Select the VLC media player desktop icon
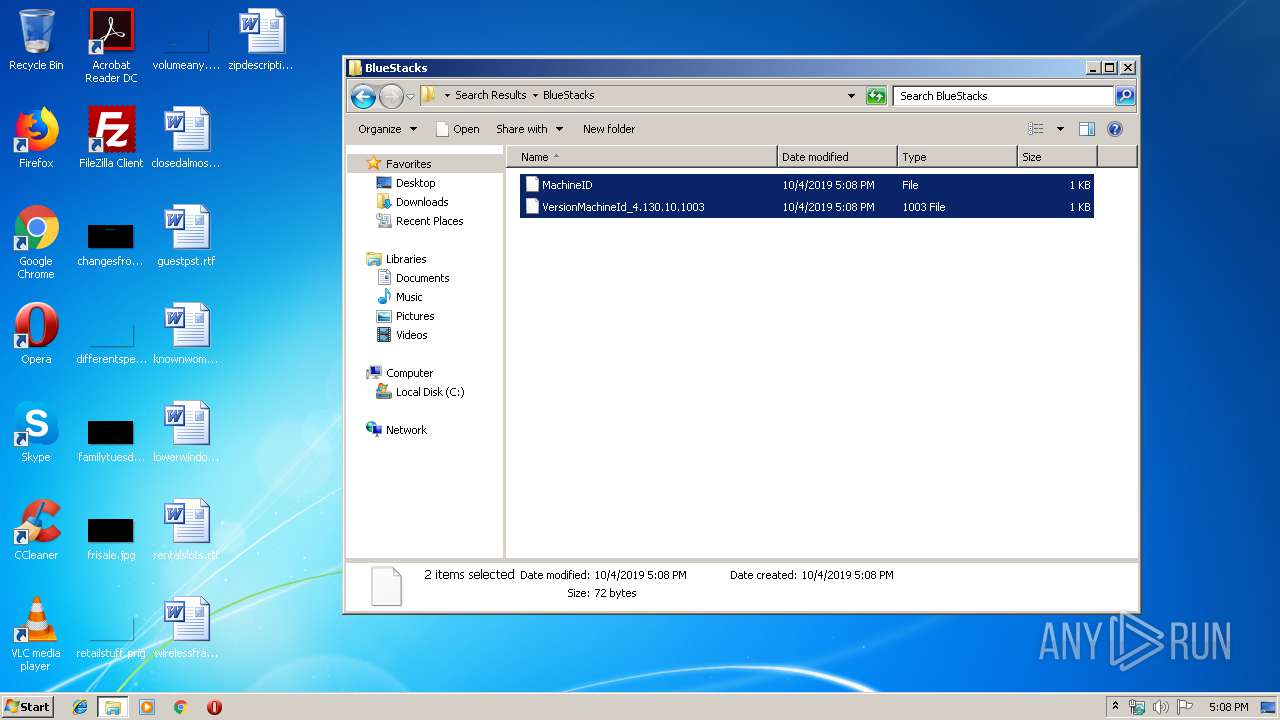This screenshot has height=720, width=1280. 36,634
